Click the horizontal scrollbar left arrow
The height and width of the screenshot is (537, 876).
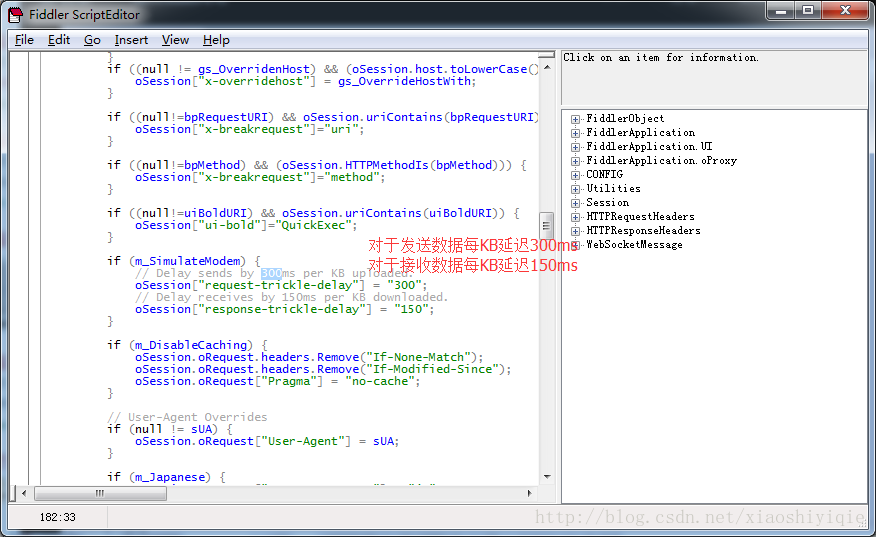pos(23,493)
